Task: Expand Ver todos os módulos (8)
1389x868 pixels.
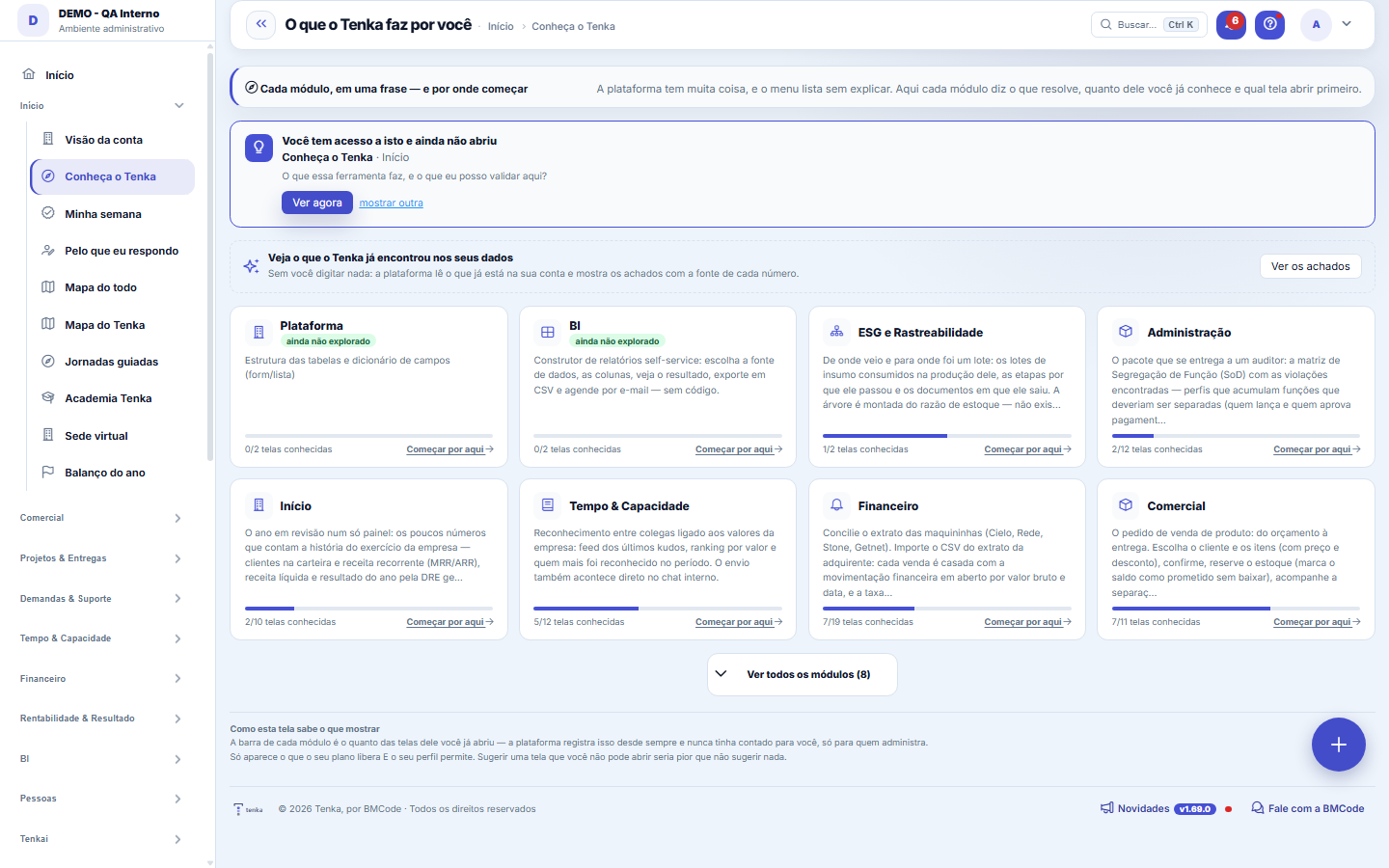Action: point(803,674)
